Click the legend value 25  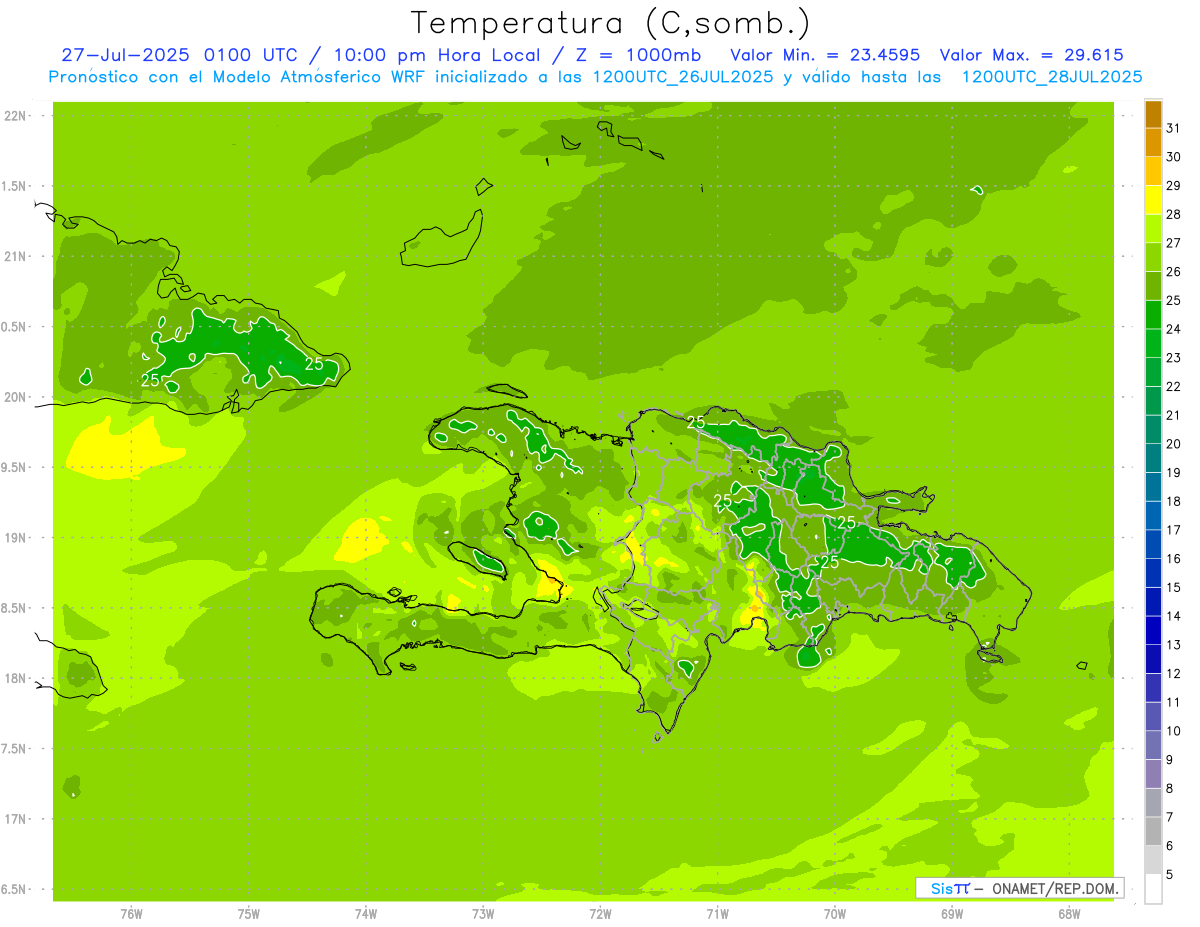point(1174,300)
